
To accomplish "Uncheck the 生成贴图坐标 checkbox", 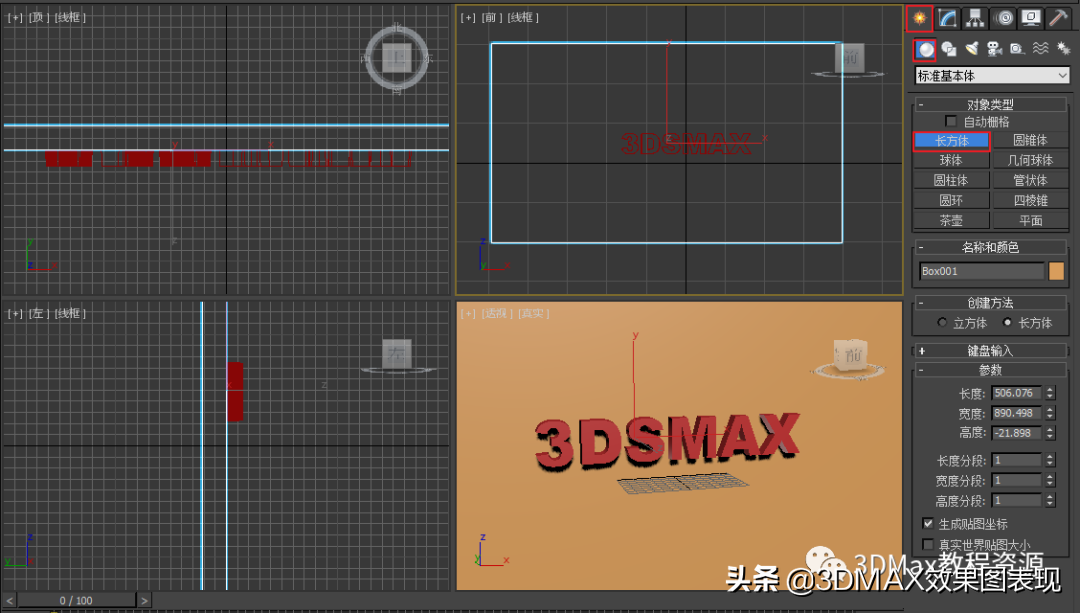I will click(x=928, y=523).
